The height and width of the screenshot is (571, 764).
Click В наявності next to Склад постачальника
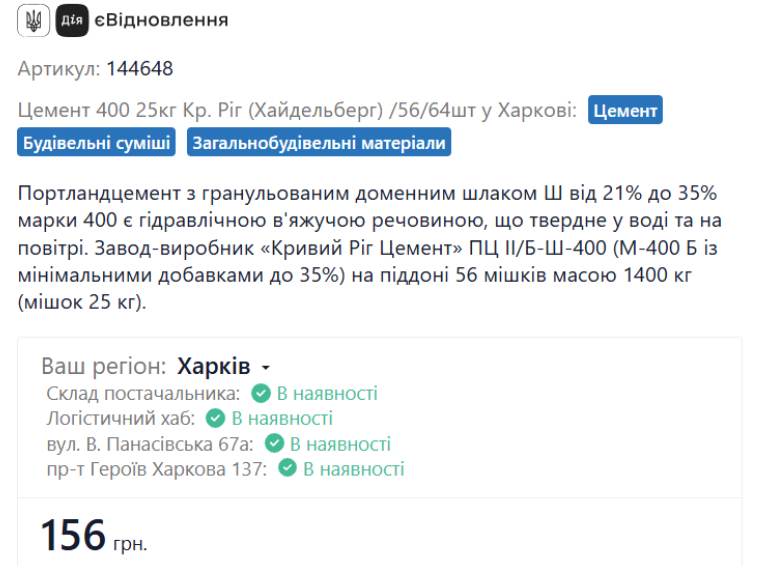327,393
